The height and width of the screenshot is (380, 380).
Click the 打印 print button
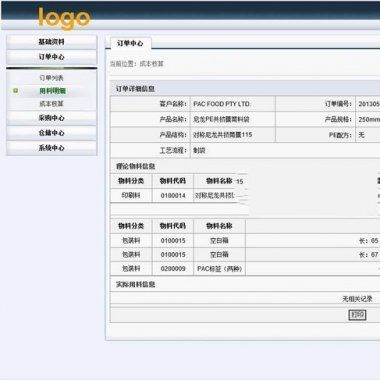[357, 315]
